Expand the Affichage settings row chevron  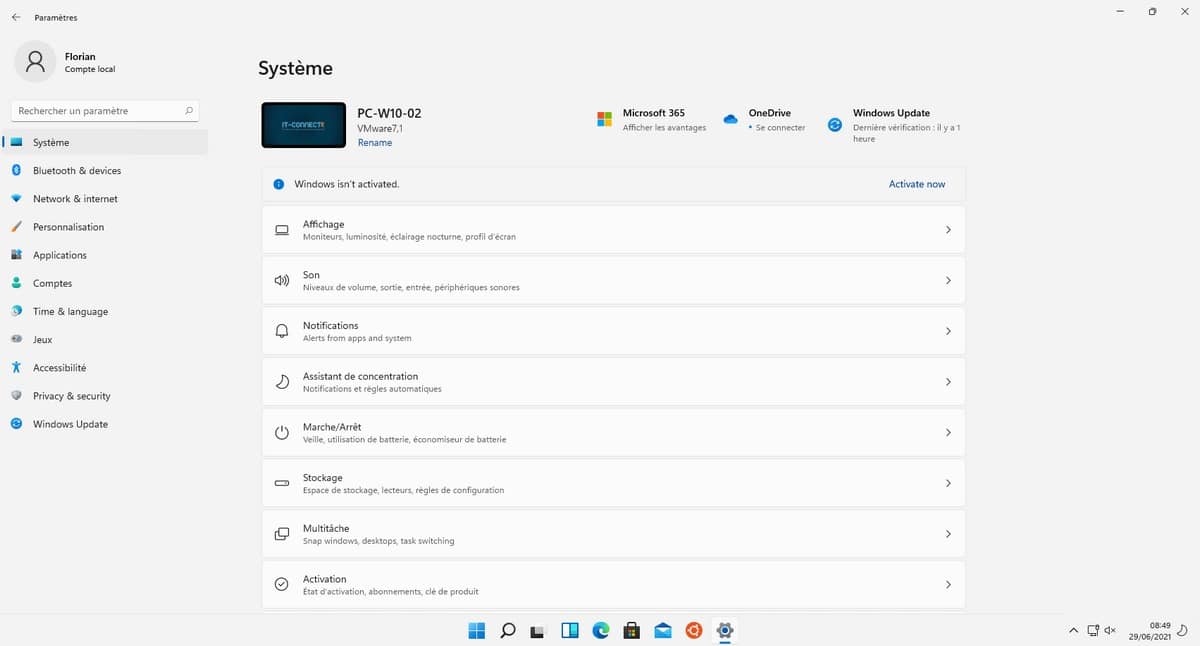pyautogui.click(x=947, y=230)
